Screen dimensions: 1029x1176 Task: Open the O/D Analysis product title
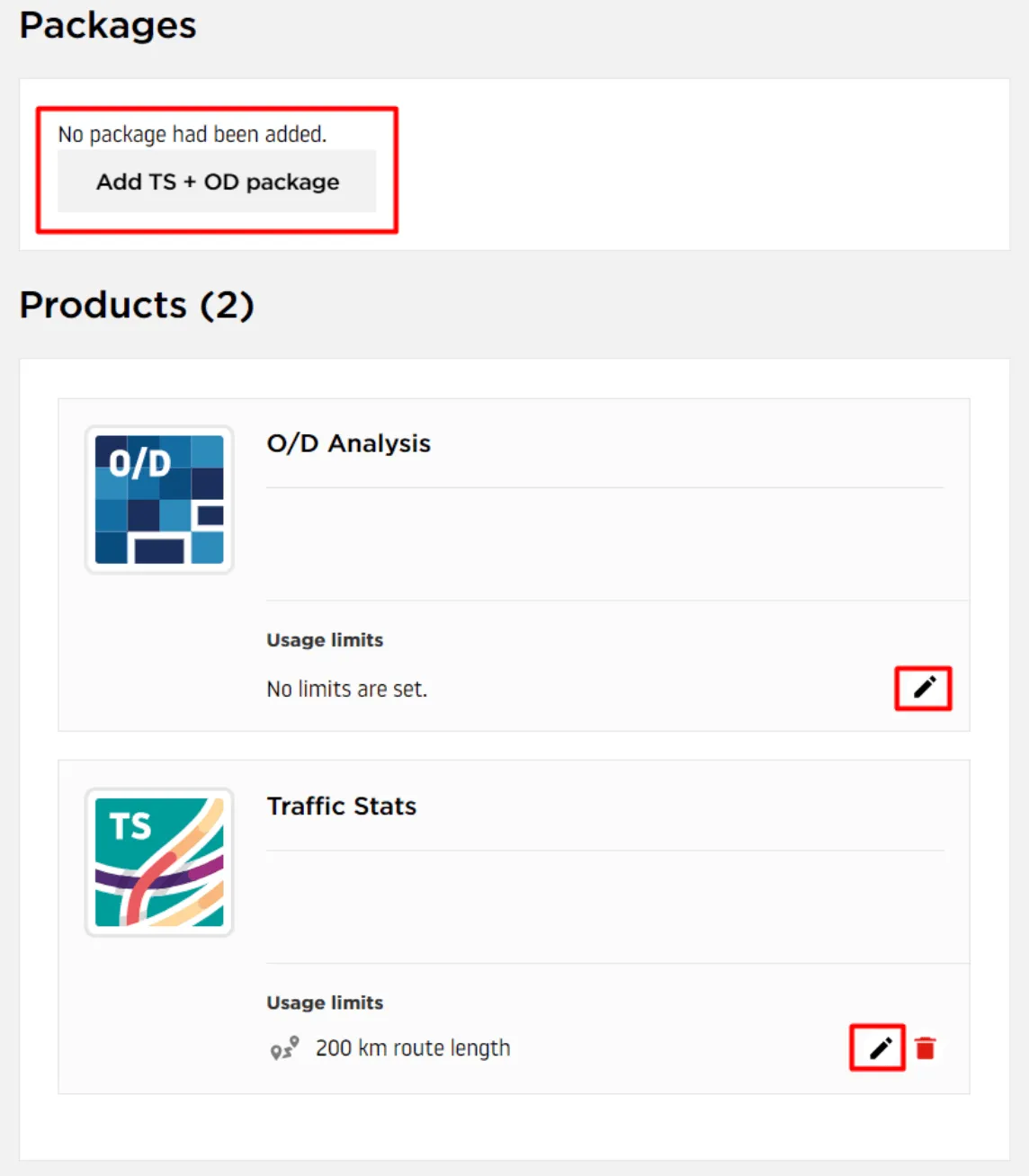pos(349,443)
